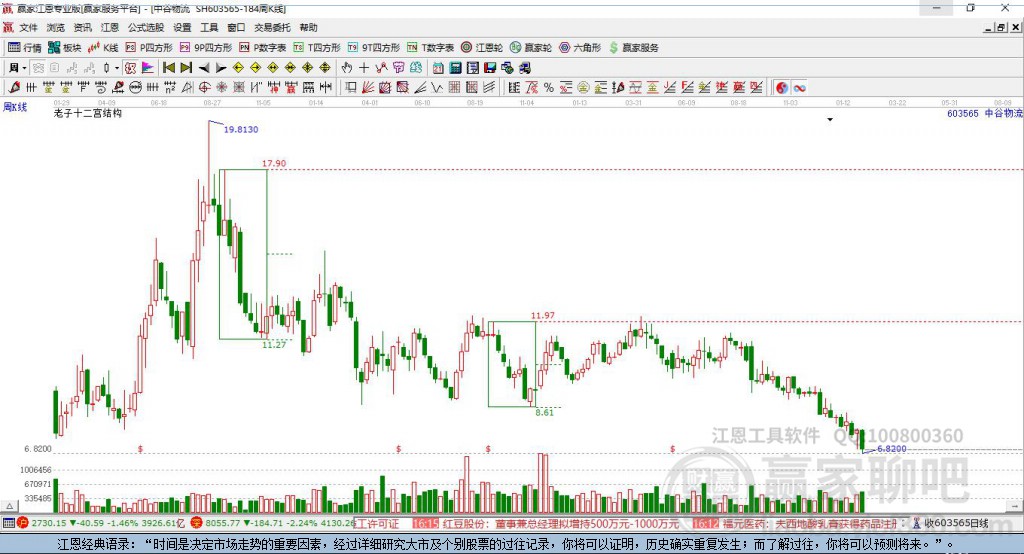Open the P数字表 tool
Viewport: 1024px width, 554px height.
click(x=263, y=48)
